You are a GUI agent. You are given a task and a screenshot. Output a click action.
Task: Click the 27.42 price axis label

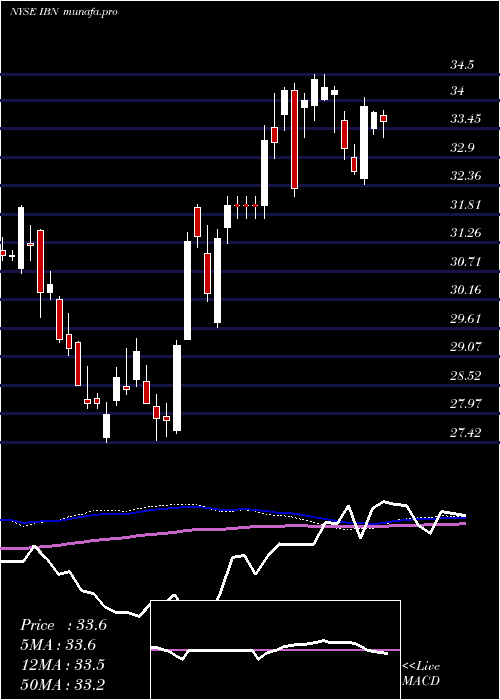click(466, 432)
